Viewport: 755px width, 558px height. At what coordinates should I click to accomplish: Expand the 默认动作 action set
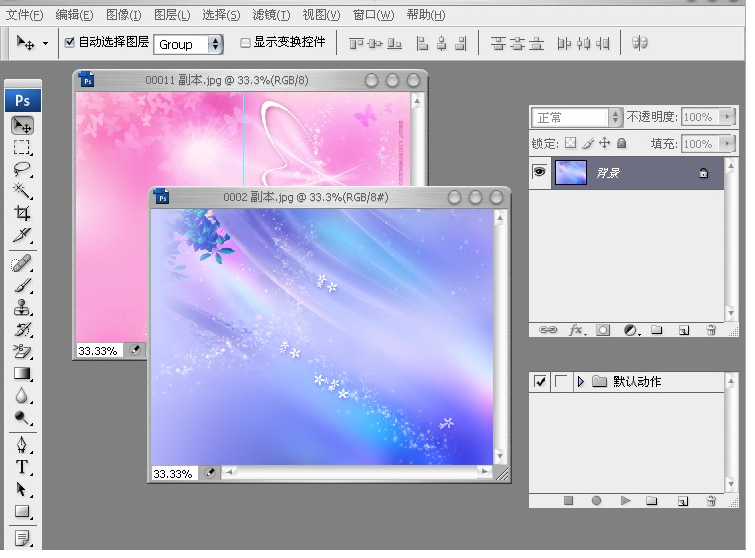pyautogui.click(x=581, y=382)
